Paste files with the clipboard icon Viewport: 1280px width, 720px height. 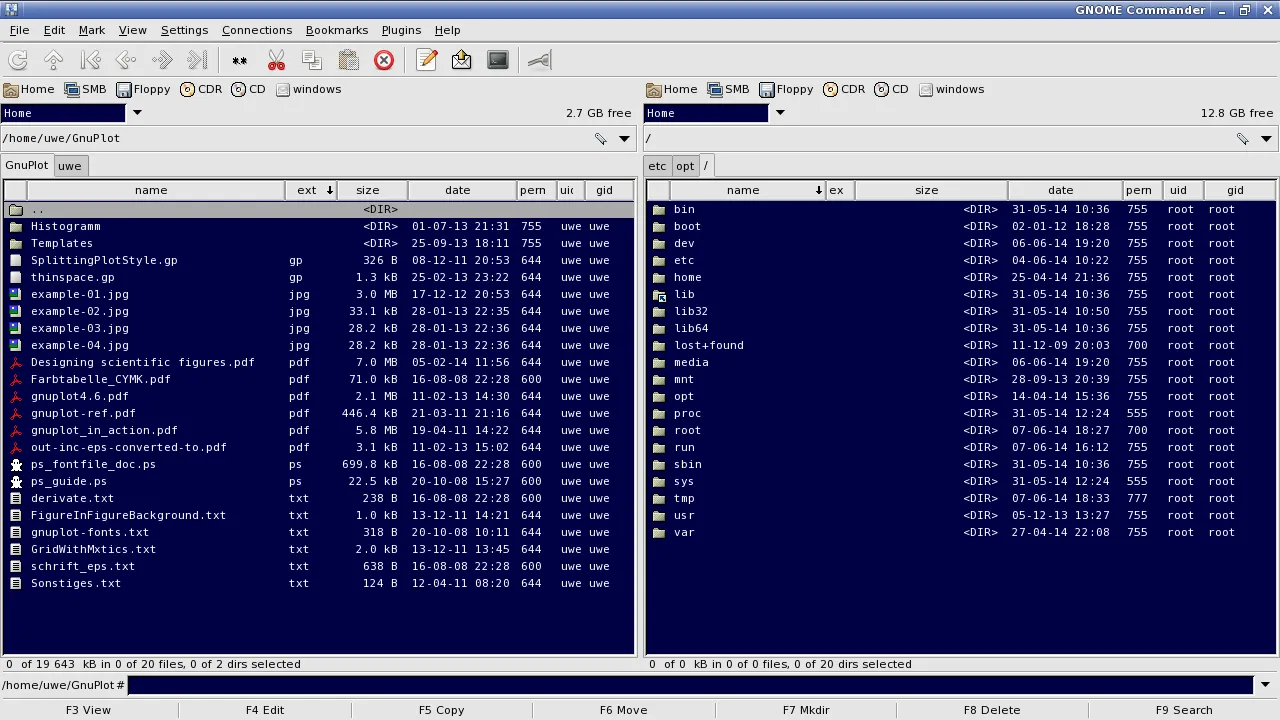click(348, 60)
